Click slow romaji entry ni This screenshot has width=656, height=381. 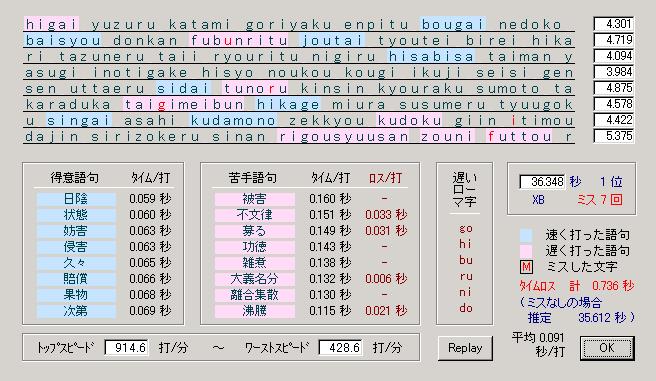tap(465, 292)
